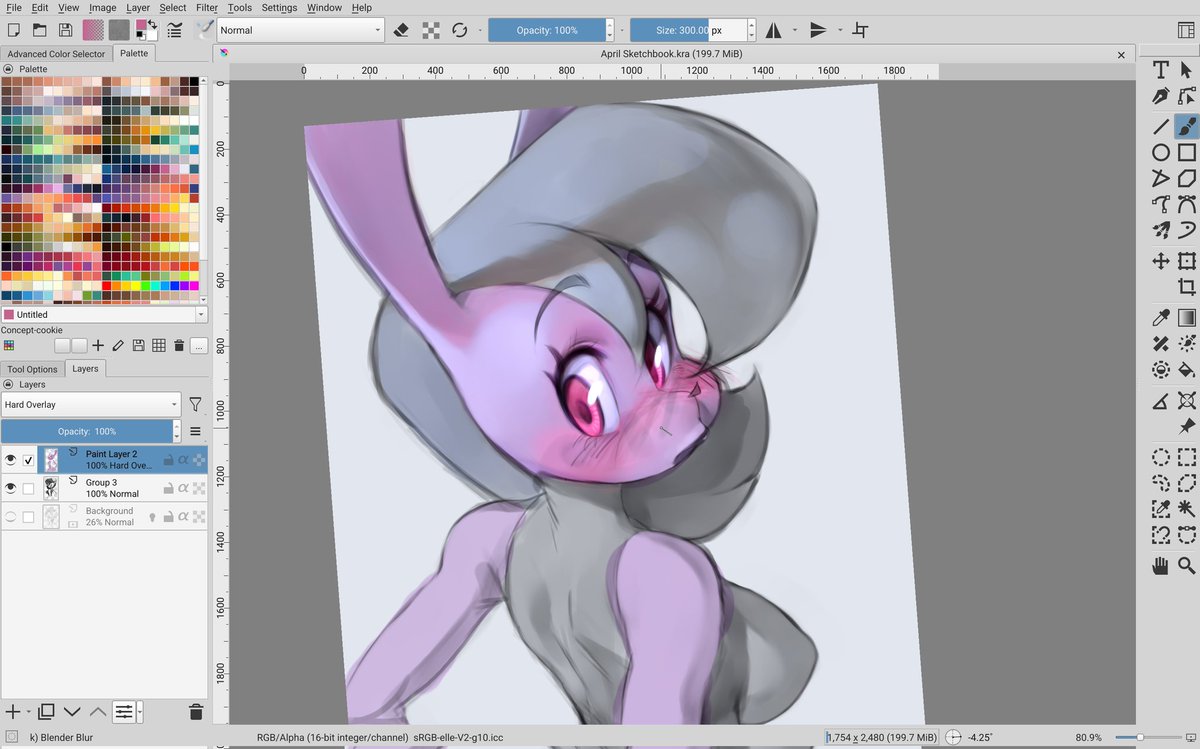Select the Rectangle tool
Screen dimensions: 1200x749
[1186, 153]
